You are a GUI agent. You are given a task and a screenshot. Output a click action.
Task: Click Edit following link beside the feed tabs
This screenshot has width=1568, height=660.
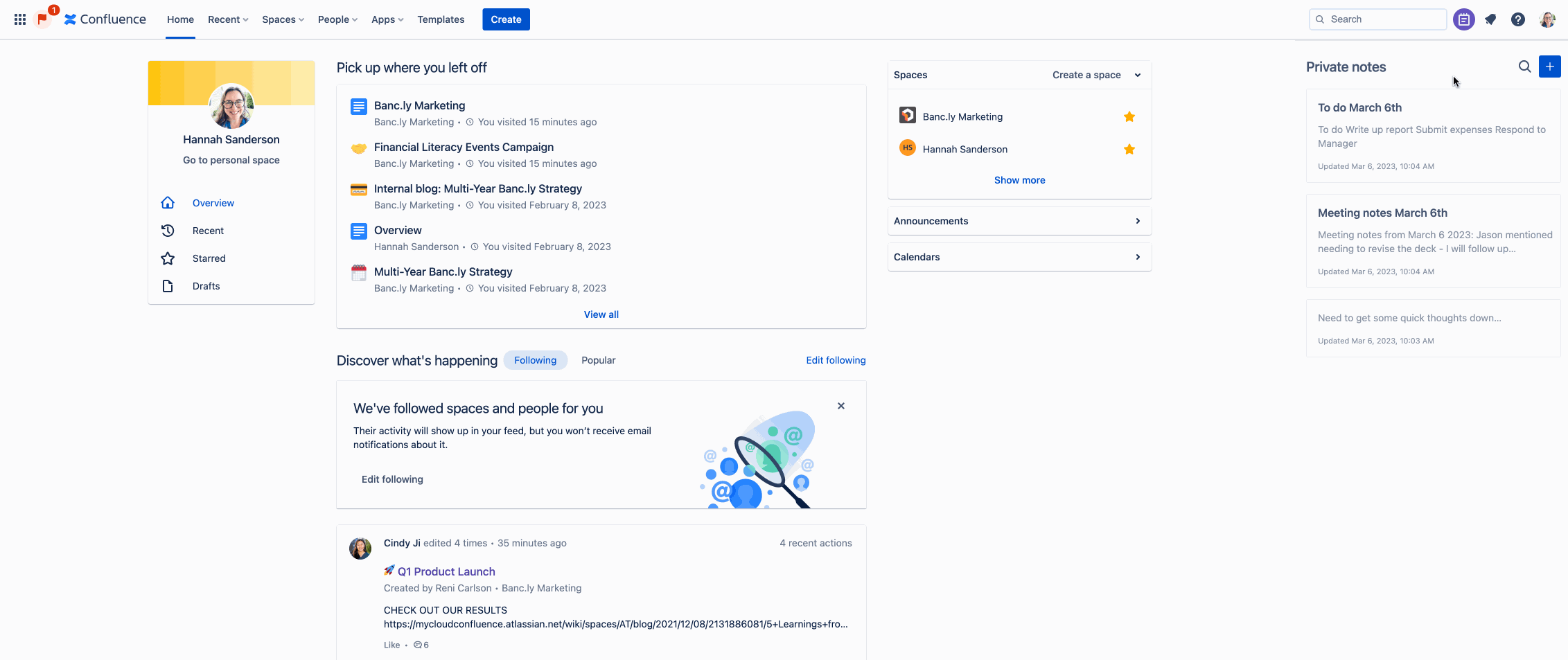pyautogui.click(x=836, y=360)
